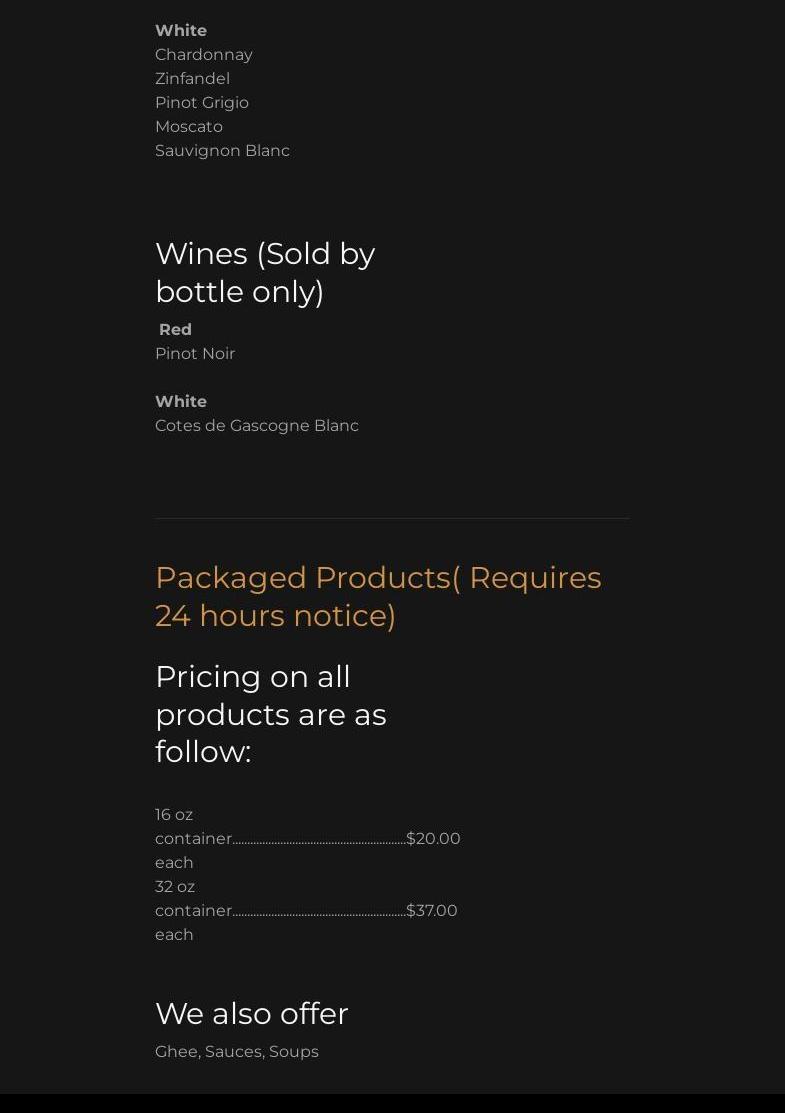Click the White label above Cotes de Gascogne
785x1113 pixels.
pos(181,402)
